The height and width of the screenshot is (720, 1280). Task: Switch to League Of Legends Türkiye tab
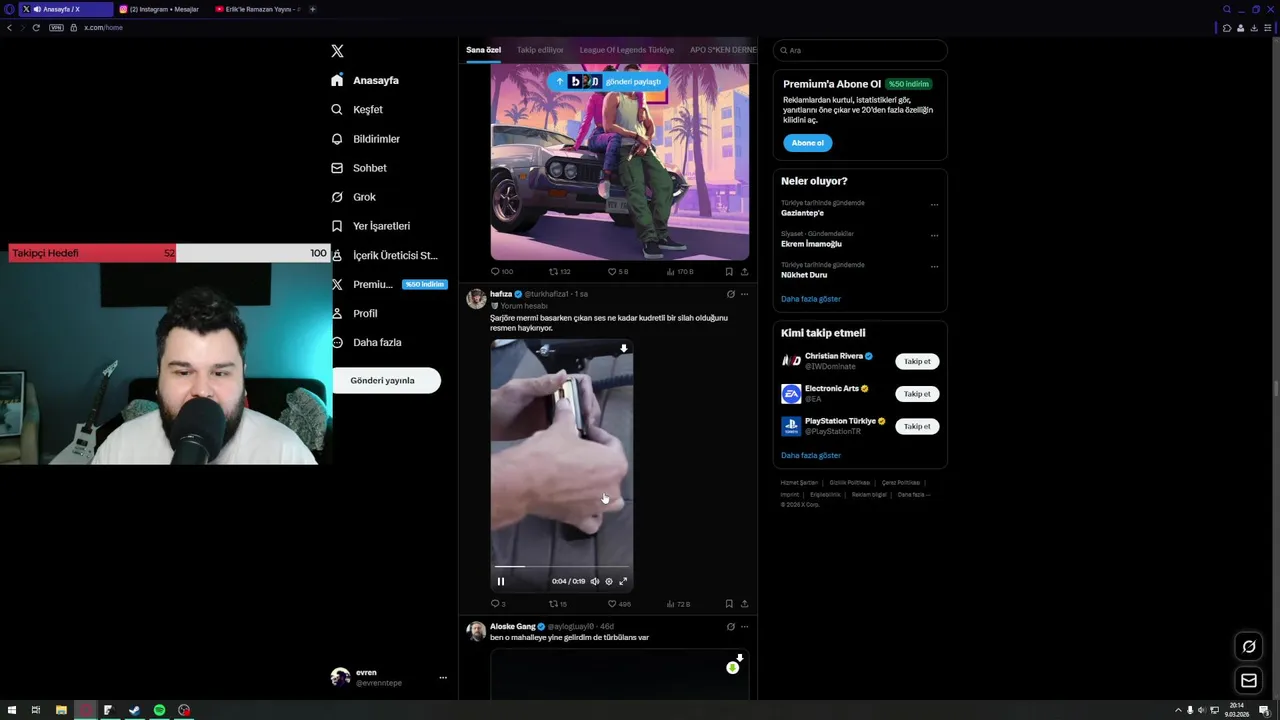pos(627,50)
